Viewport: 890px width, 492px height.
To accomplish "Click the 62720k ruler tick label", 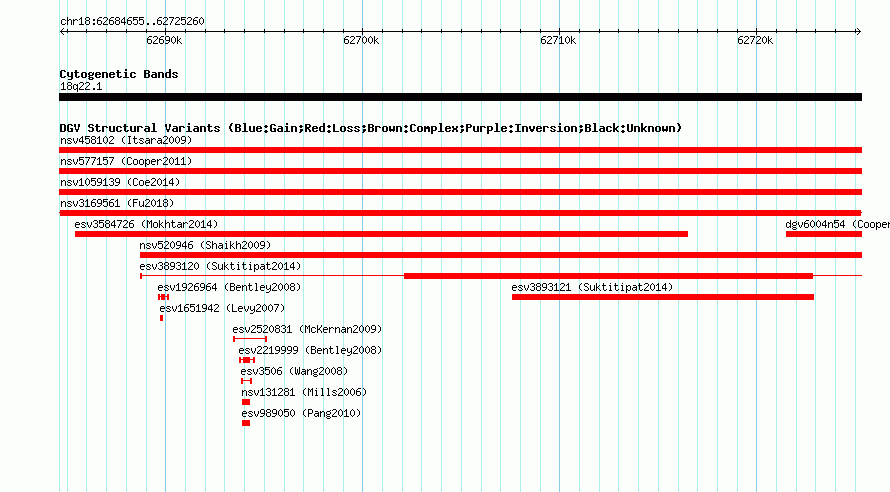I will click(755, 40).
